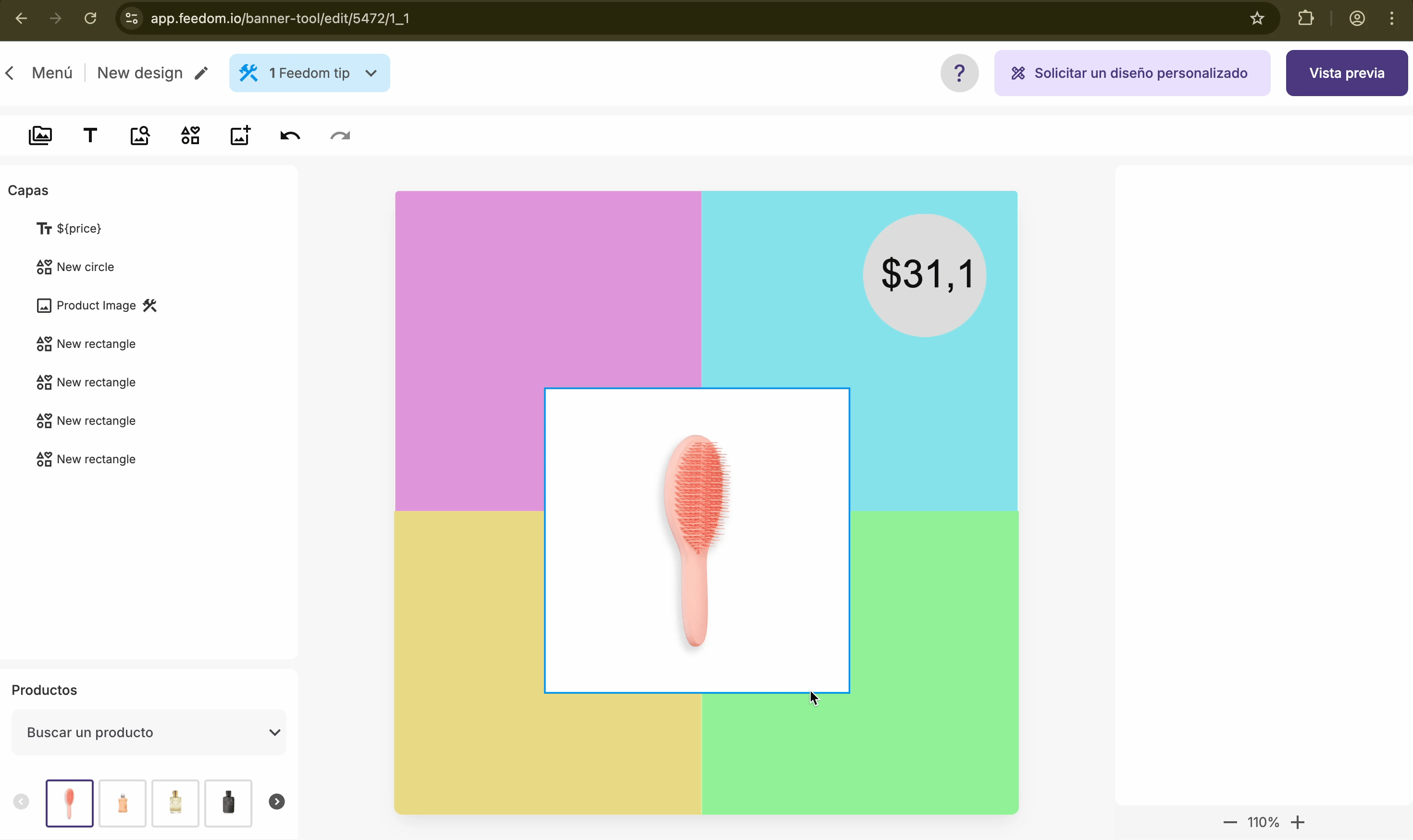Image resolution: width=1413 pixels, height=840 pixels.
Task: Open the image gallery tool
Action: [x=40, y=136]
